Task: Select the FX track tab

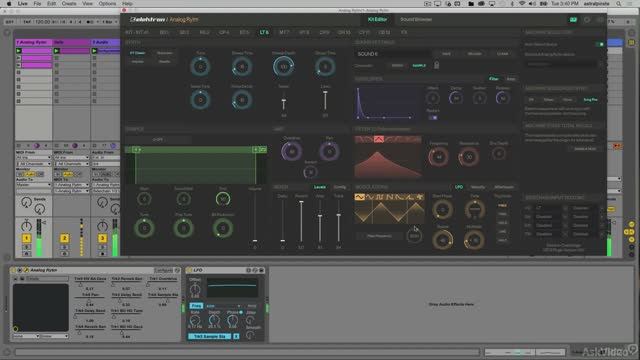Action: (404, 32)
